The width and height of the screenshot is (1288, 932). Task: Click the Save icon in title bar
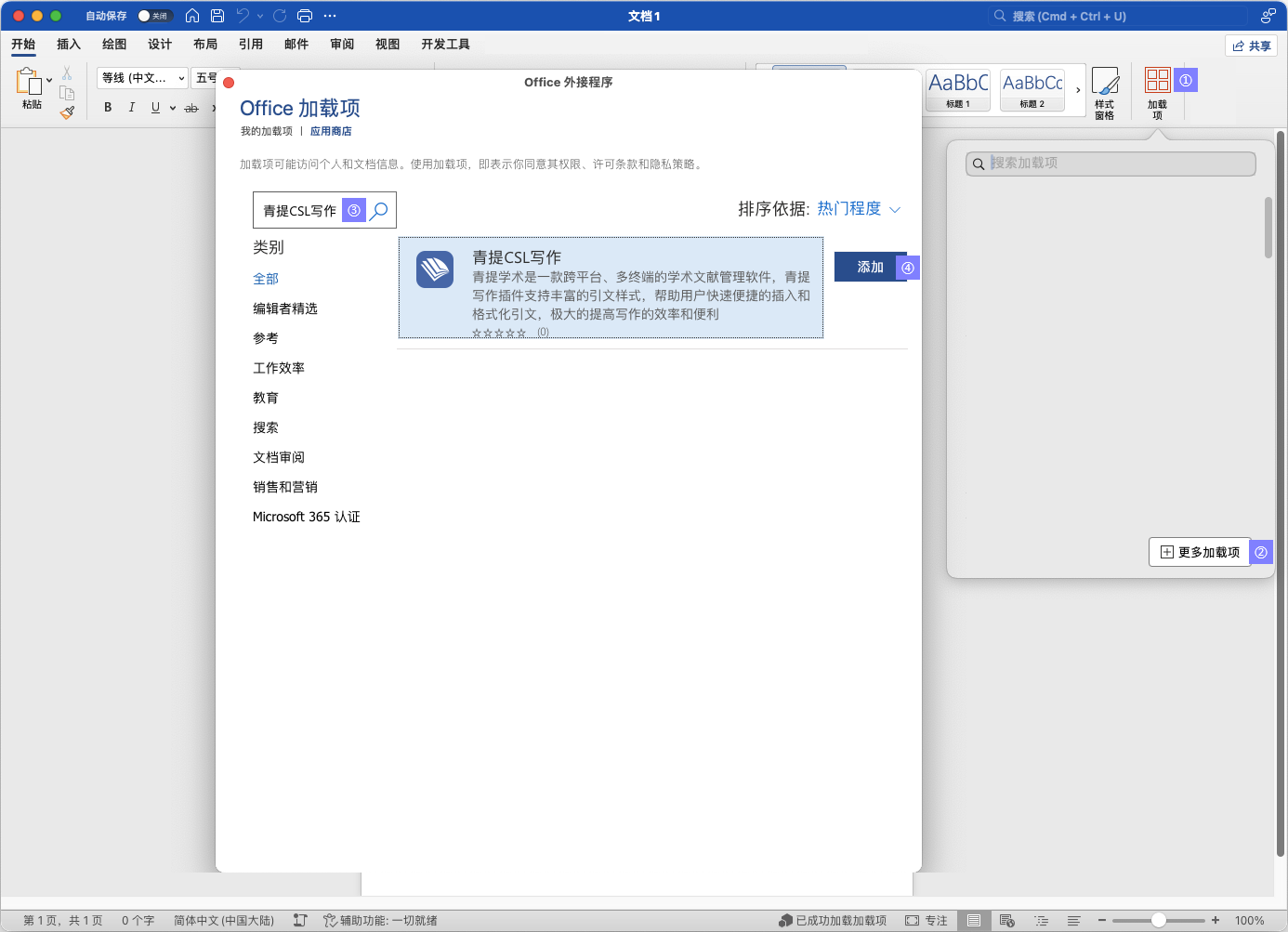[x=217, y=16]
